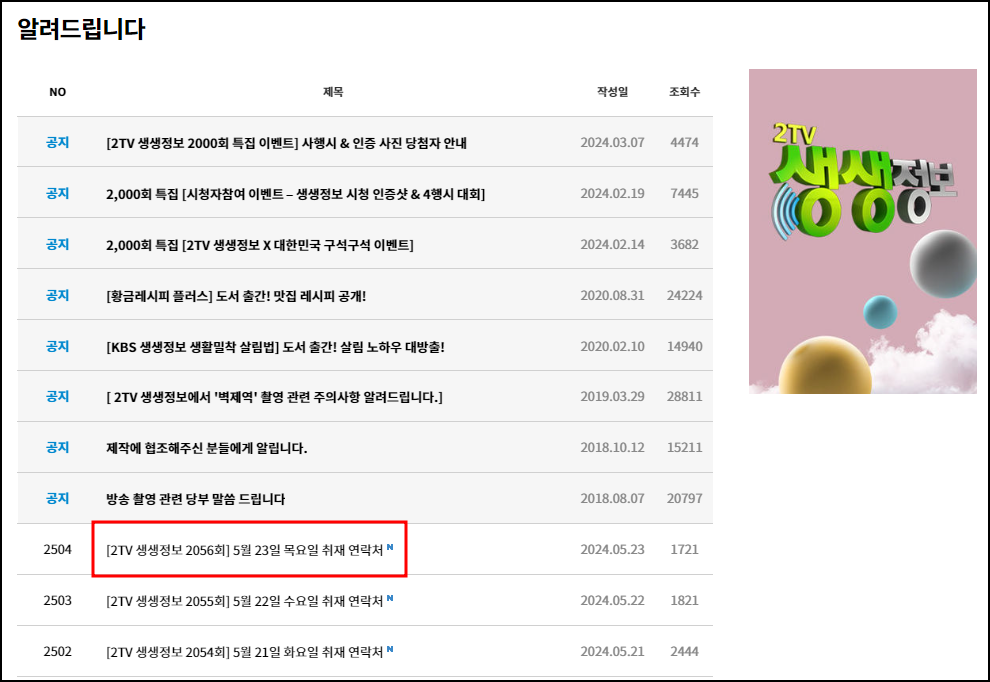Click the view count 2444
The width and height of the screenshot is (990, 682).
tap(684, 652)
